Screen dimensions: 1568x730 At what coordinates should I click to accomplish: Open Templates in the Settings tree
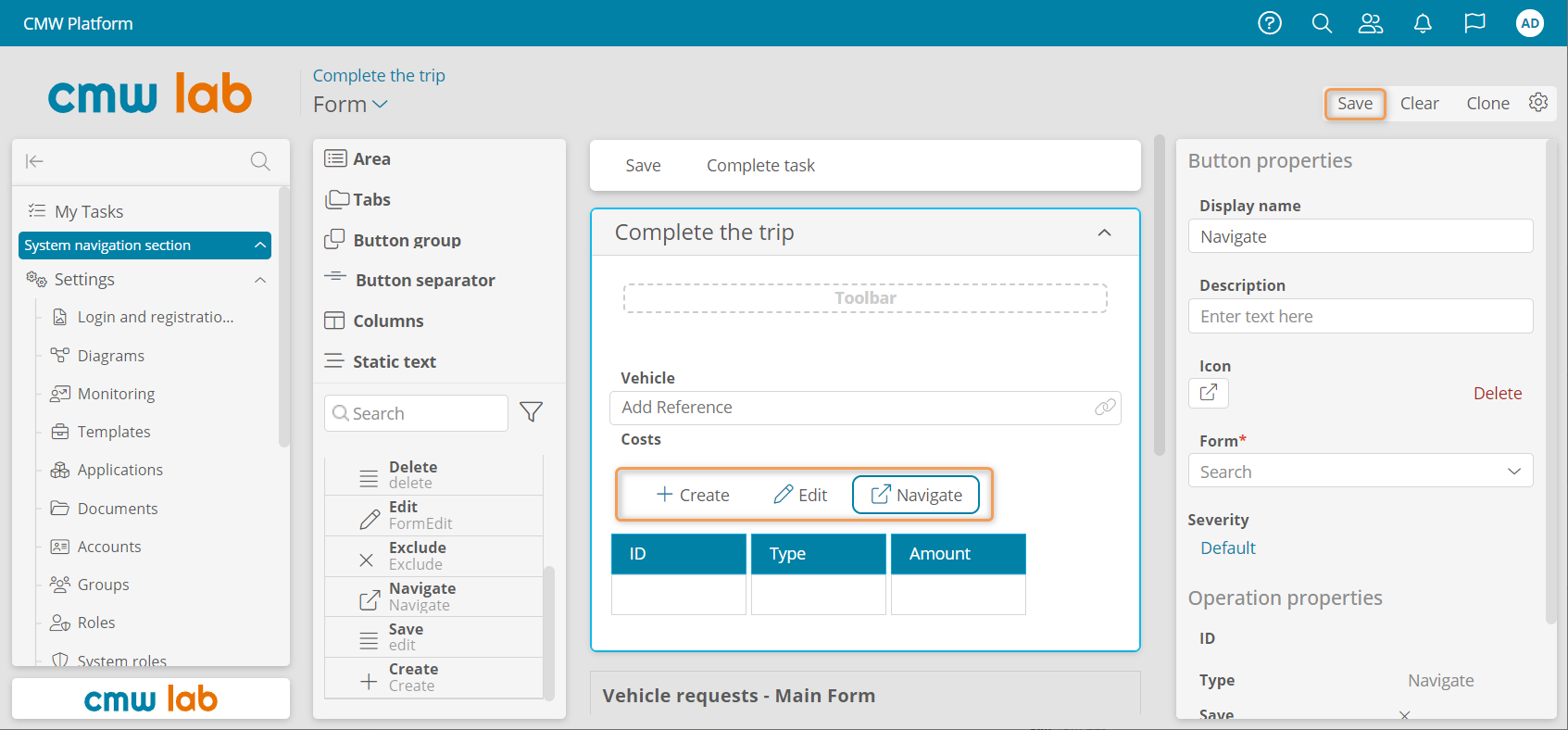113,432
